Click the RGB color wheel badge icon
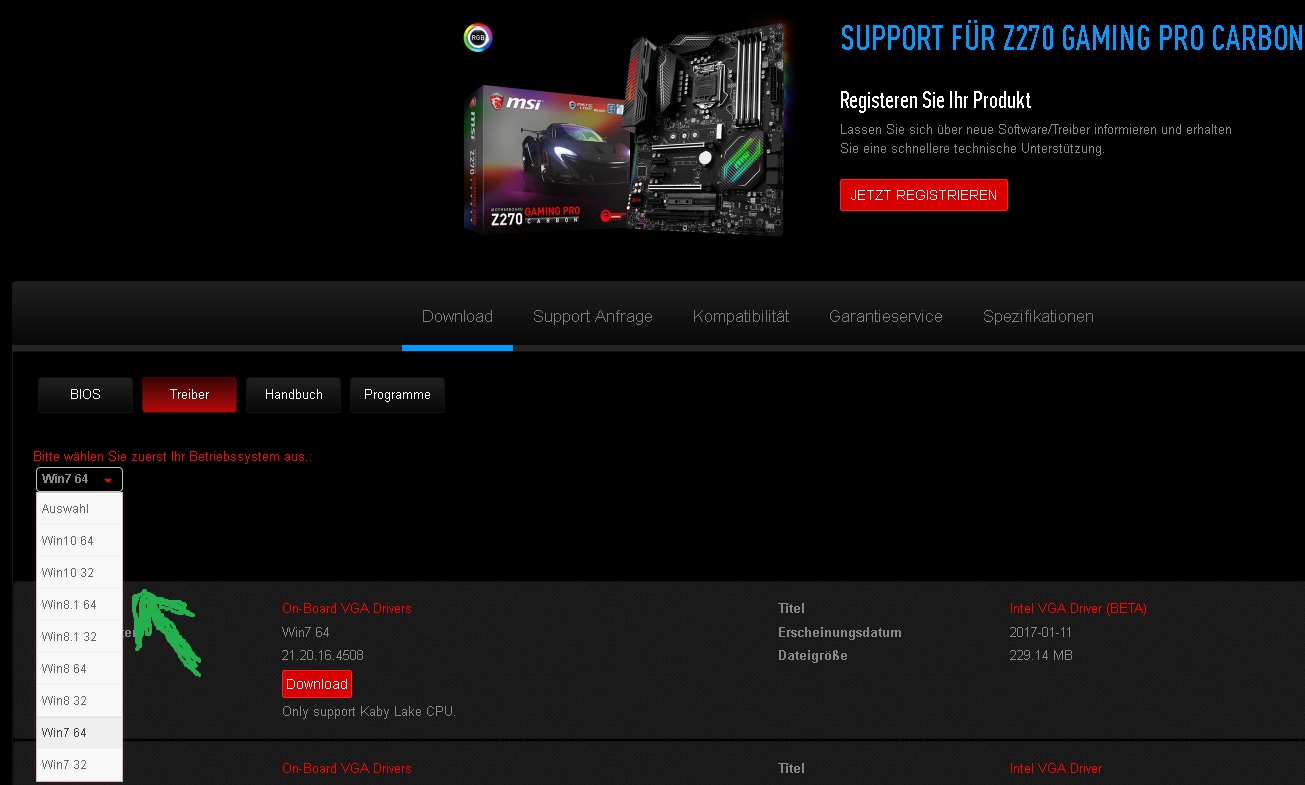 tap(478, 38)
